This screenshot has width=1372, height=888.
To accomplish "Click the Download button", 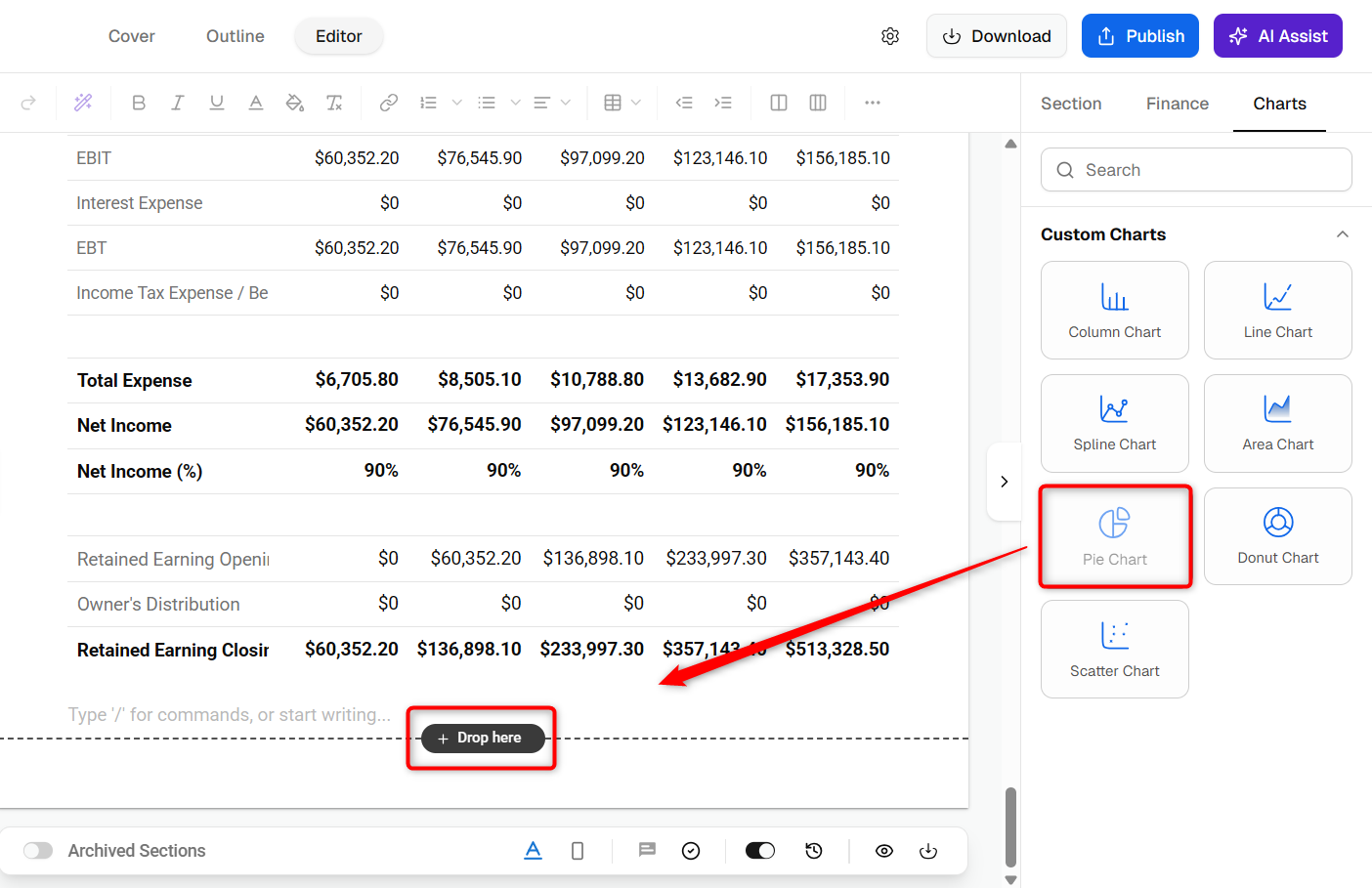I will click(997, 36).
